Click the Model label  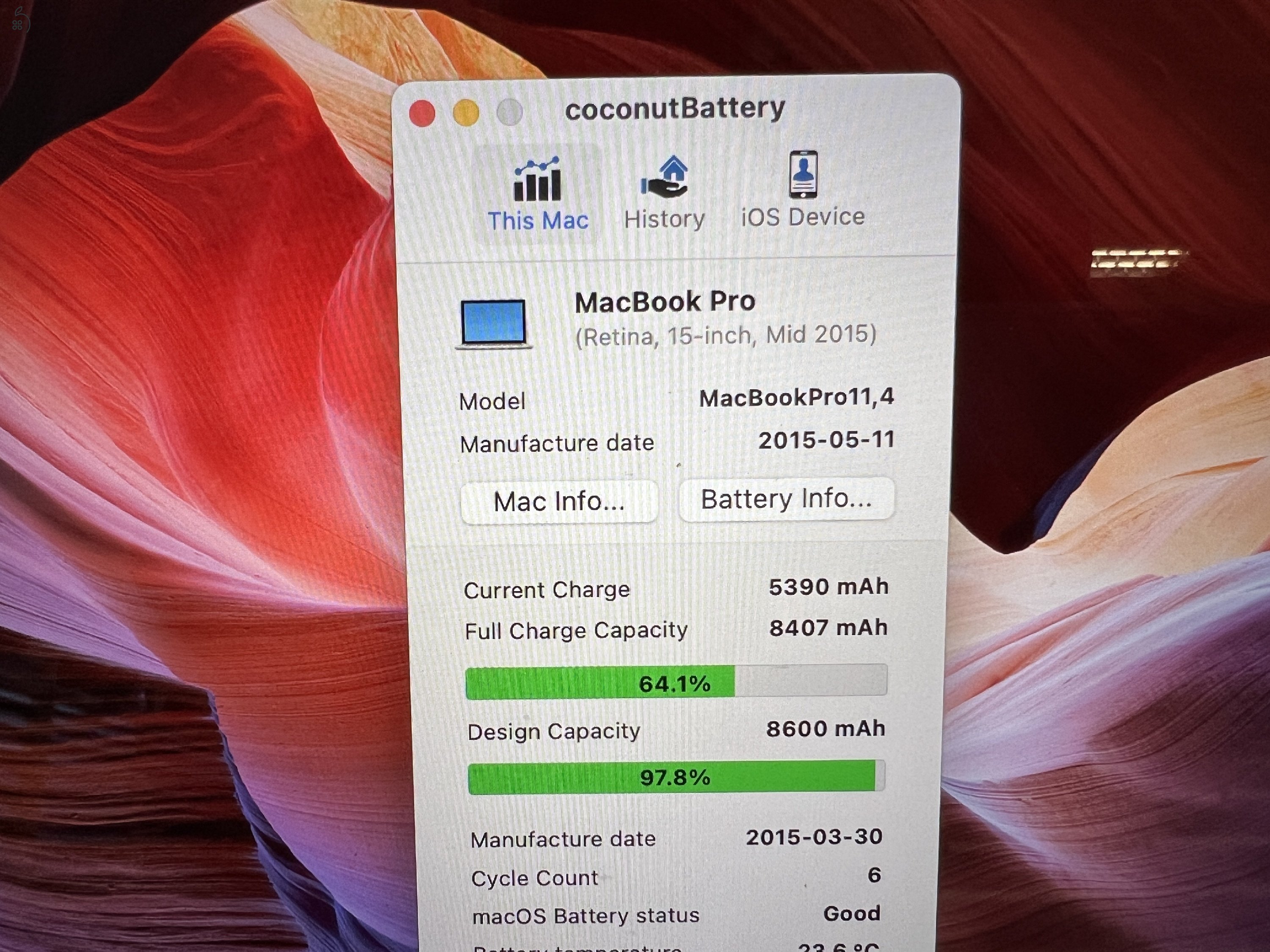(492, 401)
